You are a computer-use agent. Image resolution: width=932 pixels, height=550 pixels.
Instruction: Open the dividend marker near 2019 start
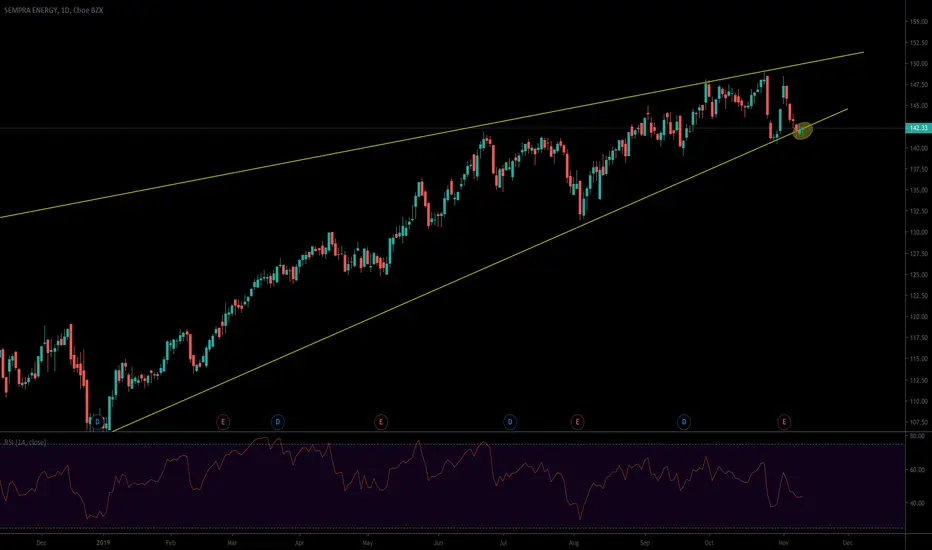[x=98, y=422]
